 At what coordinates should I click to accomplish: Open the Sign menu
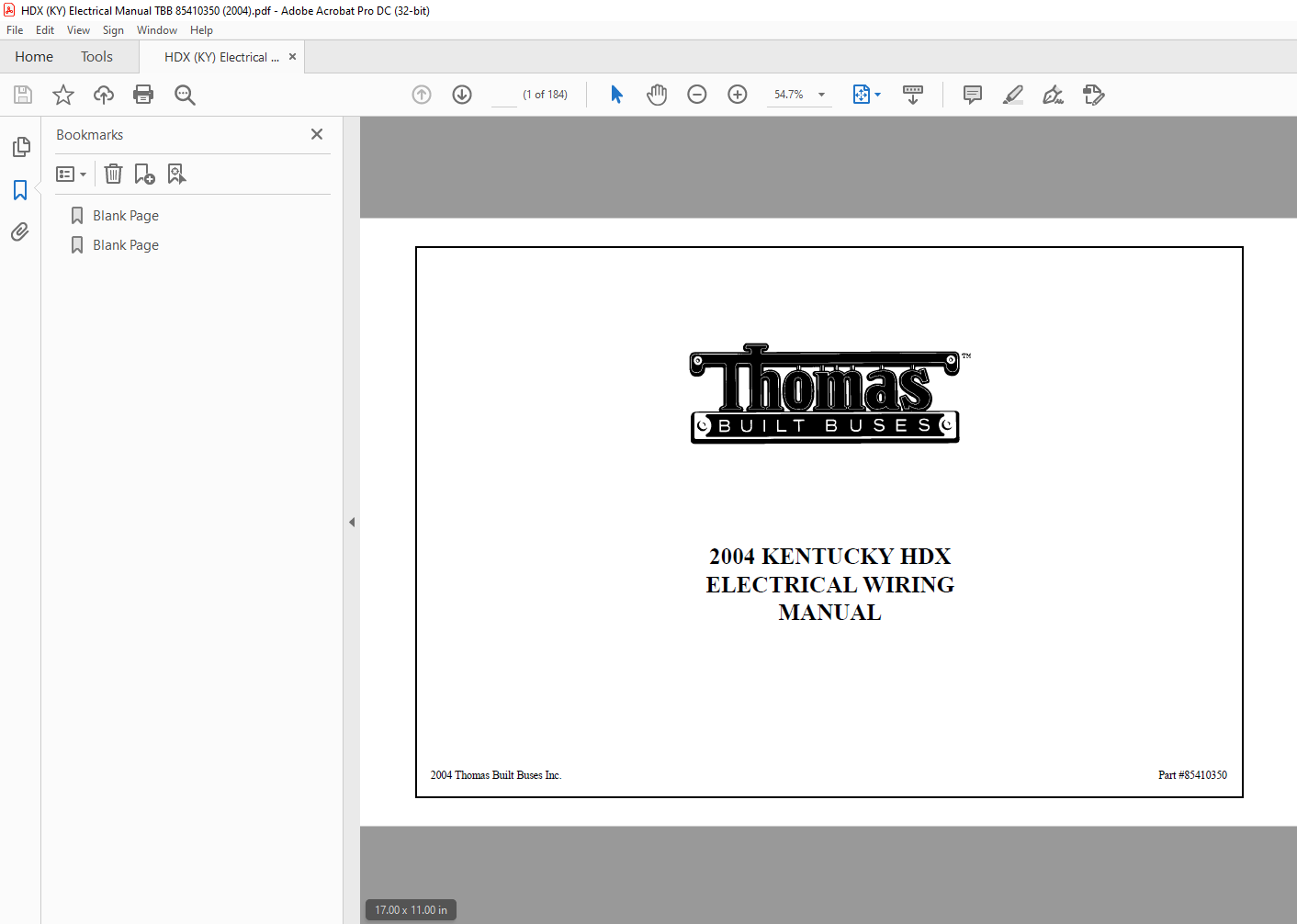113,30
